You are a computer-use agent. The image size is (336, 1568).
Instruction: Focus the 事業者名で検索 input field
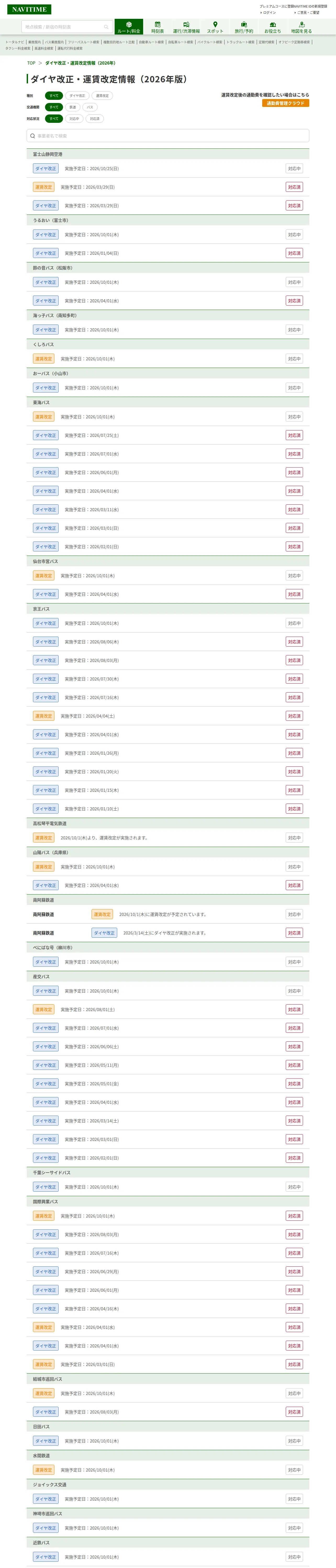pyautogui.click(x=168, y=136)
